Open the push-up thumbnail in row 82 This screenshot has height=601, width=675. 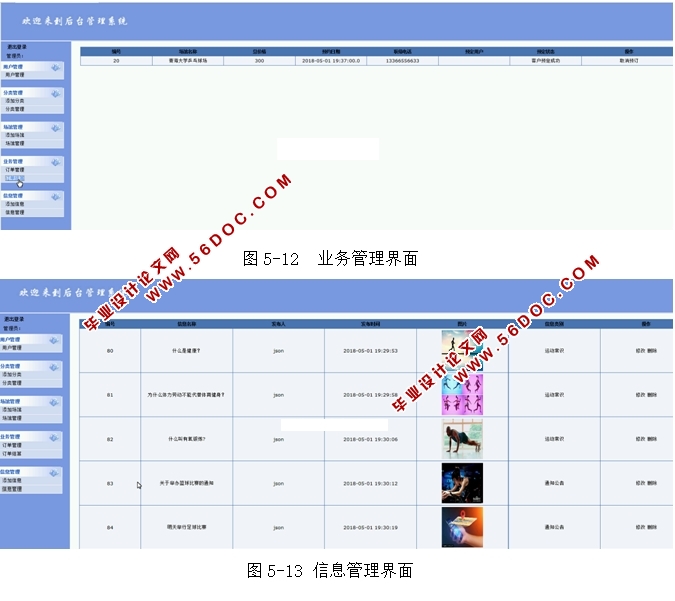coord(462,439)
